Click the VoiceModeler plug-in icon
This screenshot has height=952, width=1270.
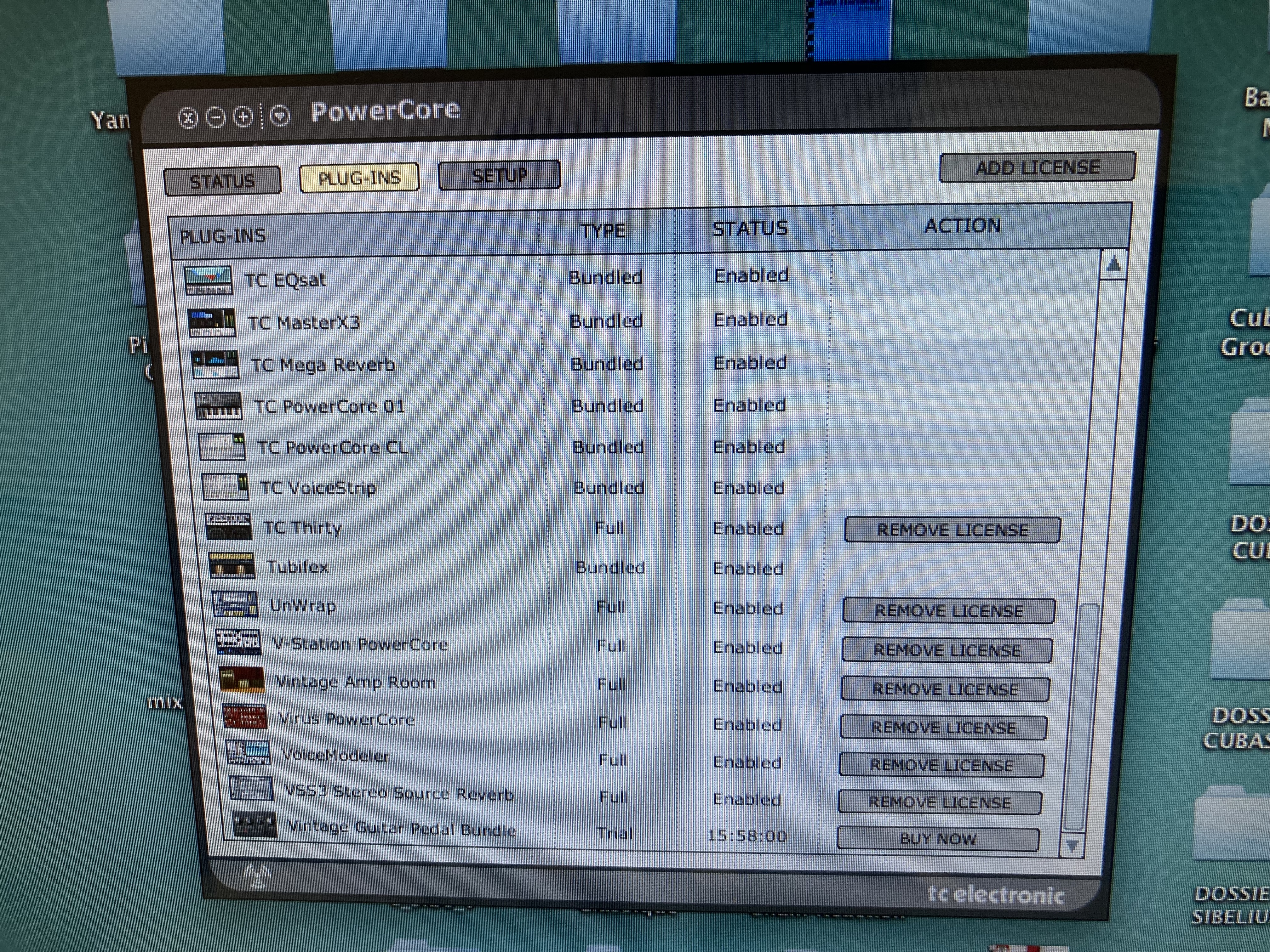[x=248, y=753]
